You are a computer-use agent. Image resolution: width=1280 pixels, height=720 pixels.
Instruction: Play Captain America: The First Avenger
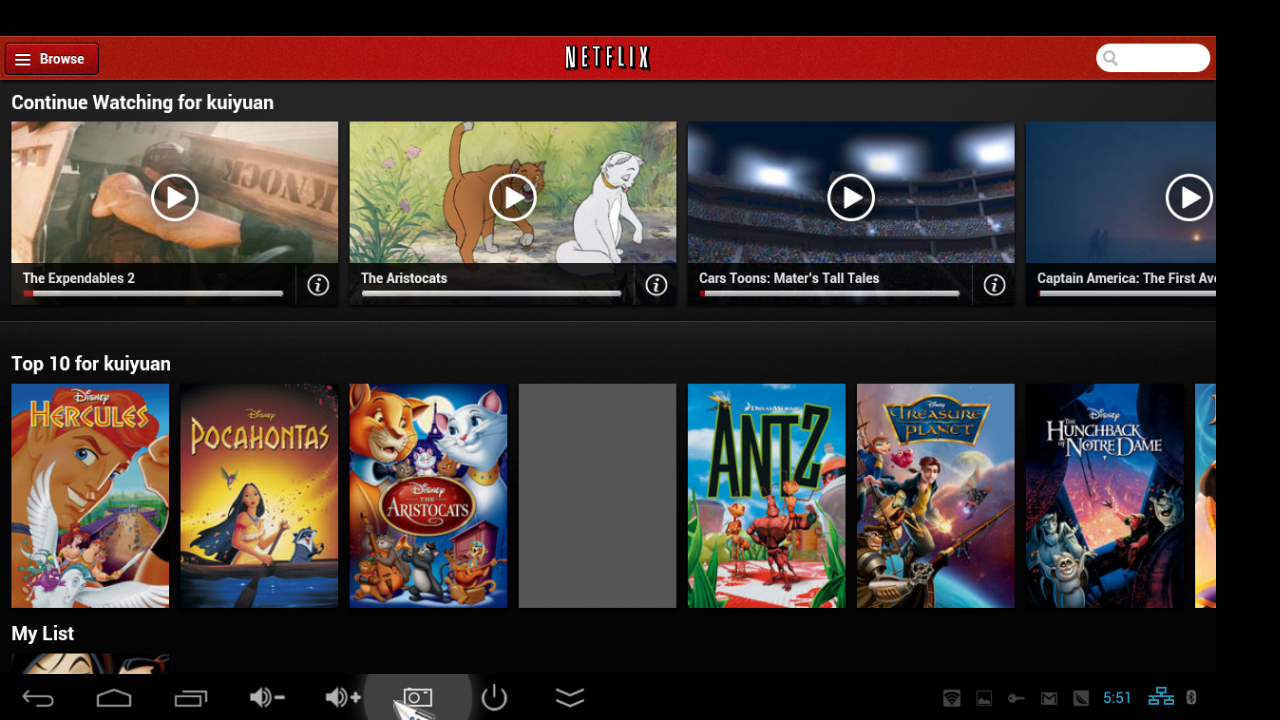point(1189,198)
